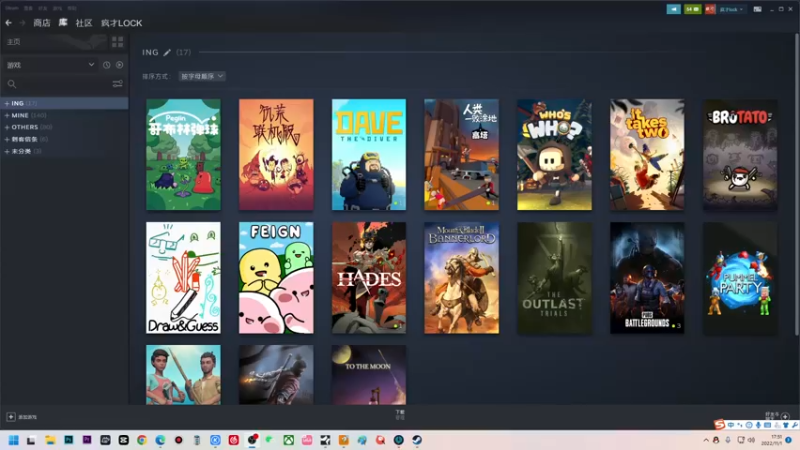Open the Pummel Party cover

(x=740, y=278)
